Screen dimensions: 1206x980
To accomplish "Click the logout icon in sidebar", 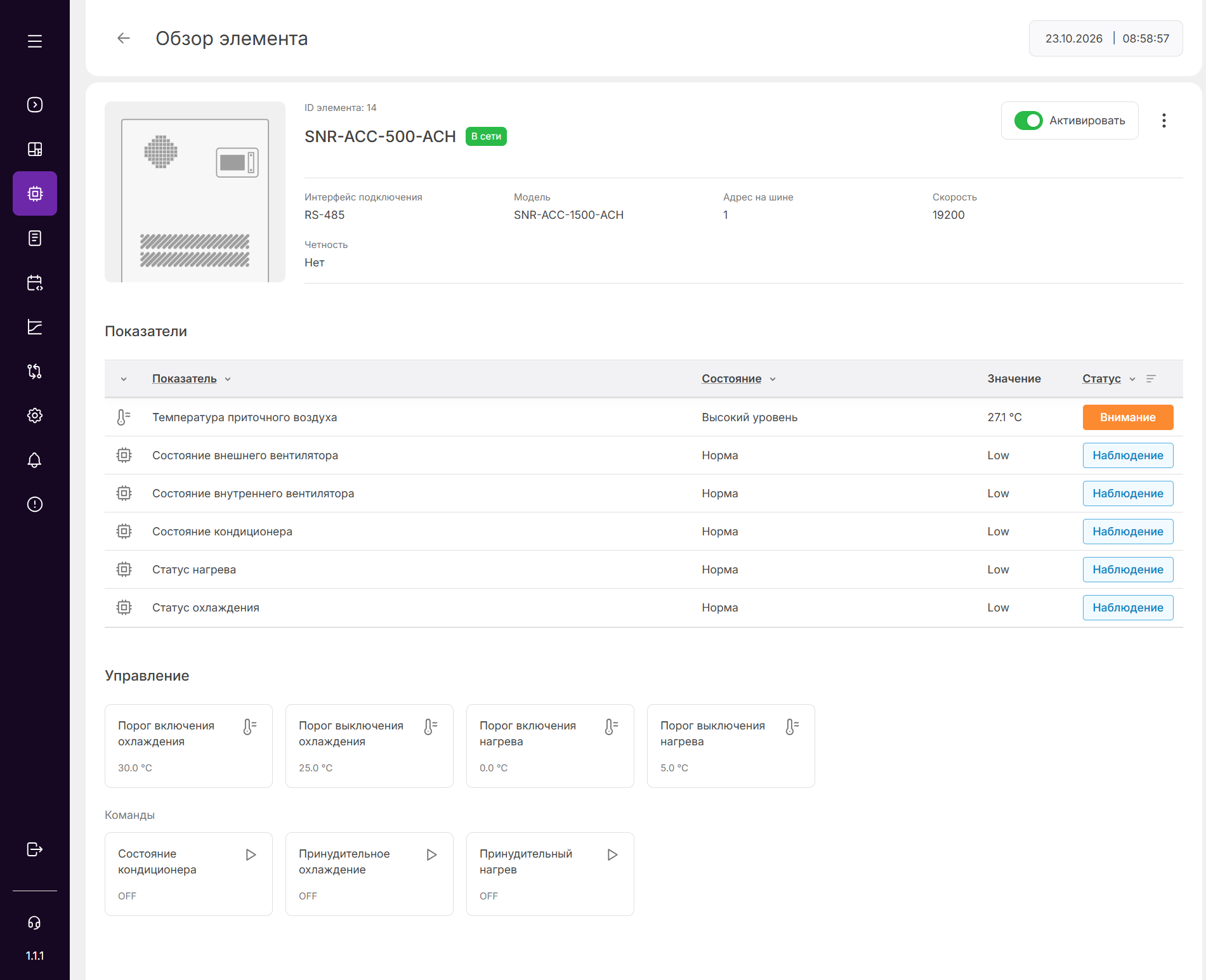I will tap(35, 849).
